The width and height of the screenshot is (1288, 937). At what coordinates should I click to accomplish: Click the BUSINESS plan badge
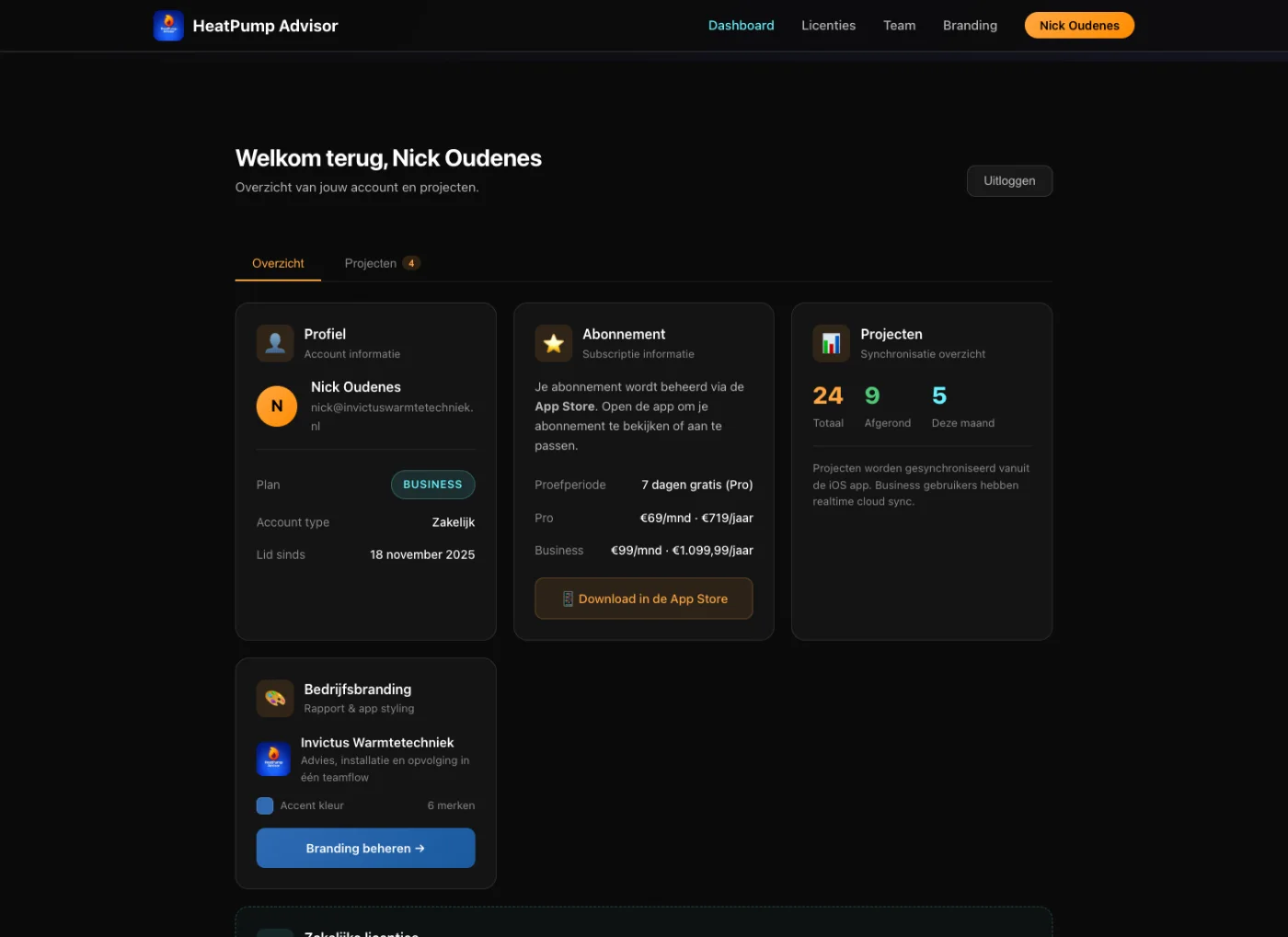coord(432,485)
